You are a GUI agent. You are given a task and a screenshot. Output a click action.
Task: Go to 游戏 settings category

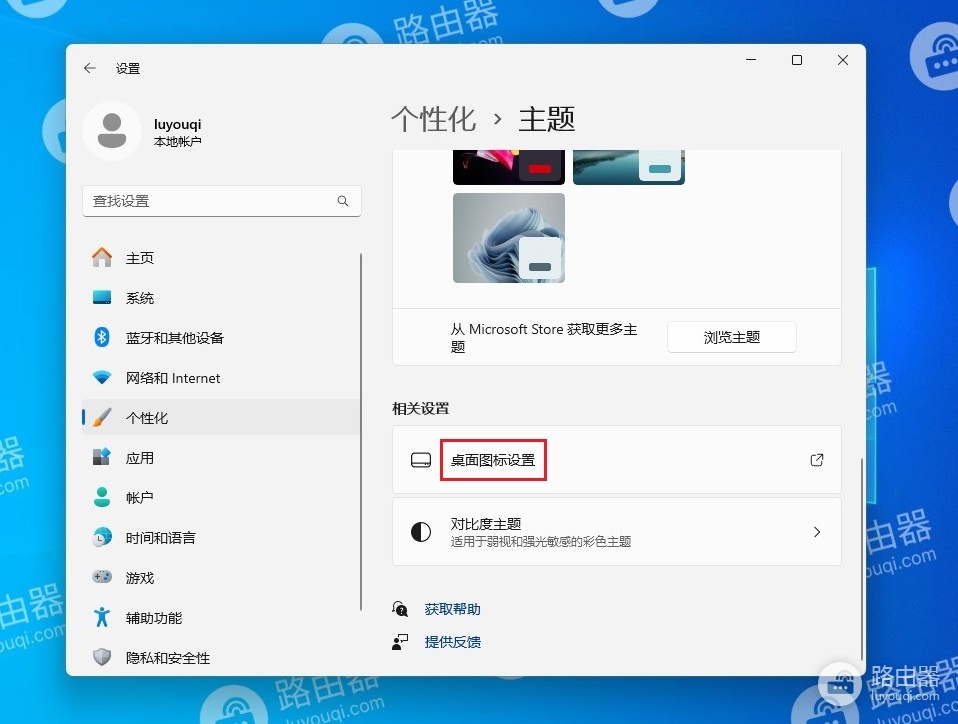[221, 577]
